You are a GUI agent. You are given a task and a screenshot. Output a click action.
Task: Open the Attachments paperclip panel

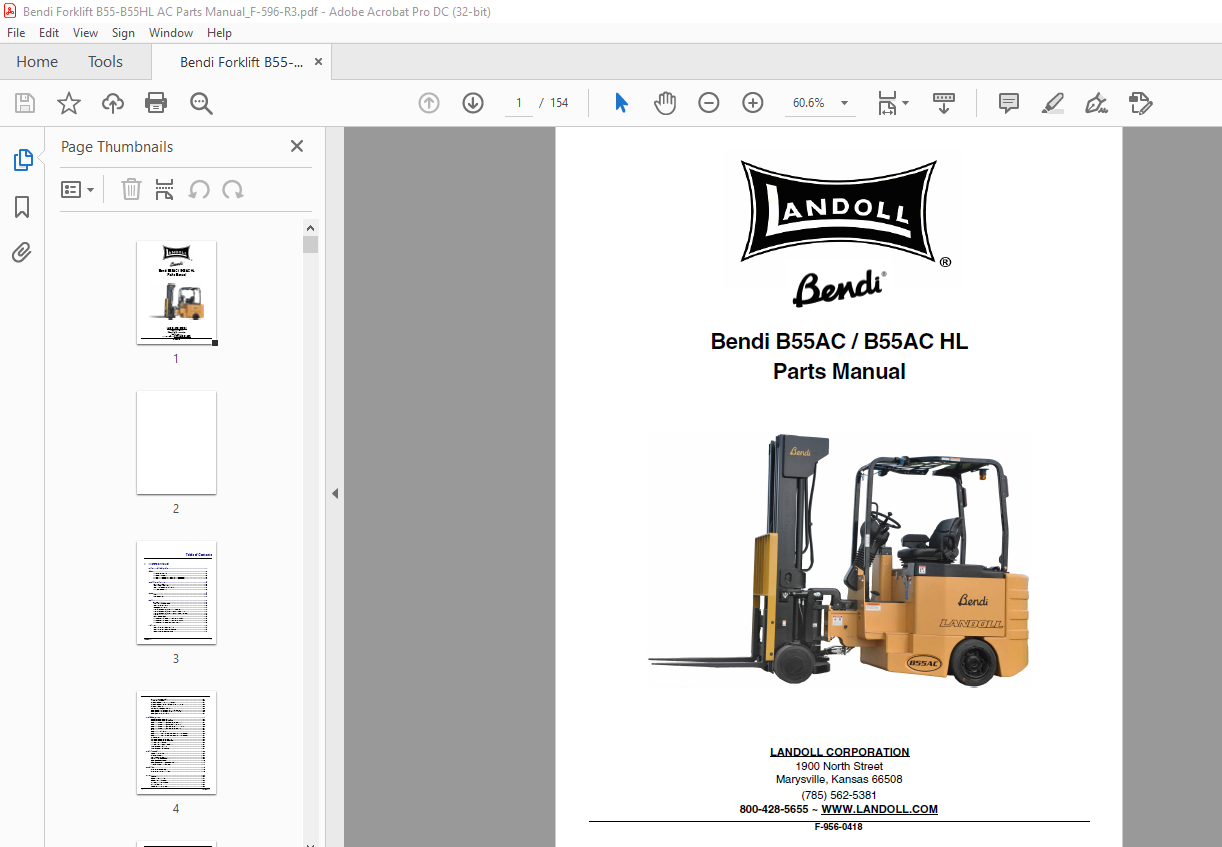coord(22,253)
